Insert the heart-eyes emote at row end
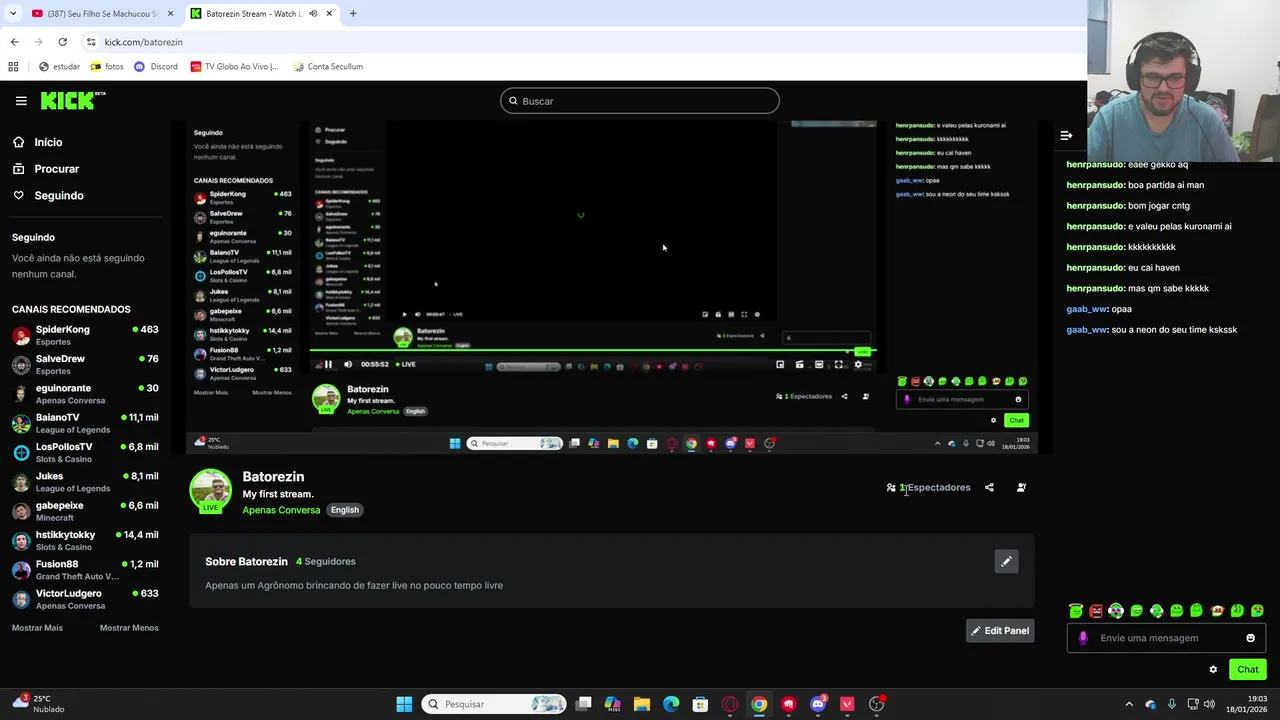The image size is (1280, 720). click(x=1258, y=610)
